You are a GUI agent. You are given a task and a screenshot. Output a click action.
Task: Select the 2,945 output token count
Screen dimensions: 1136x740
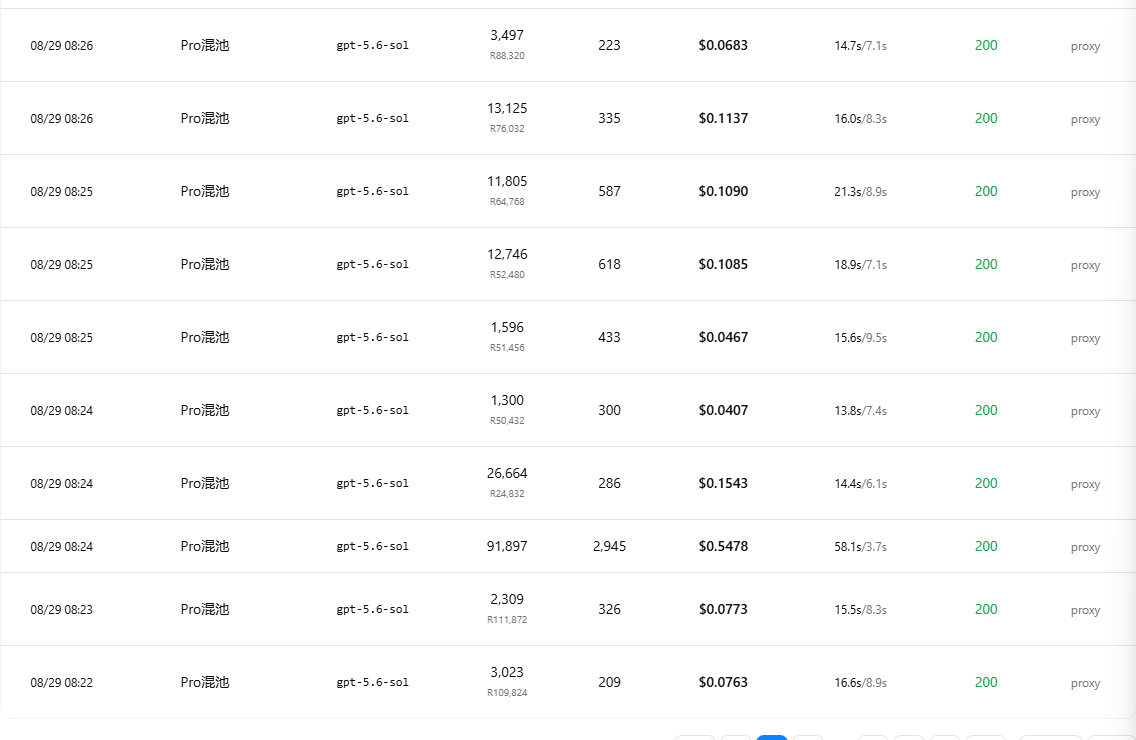click(609, 546)
